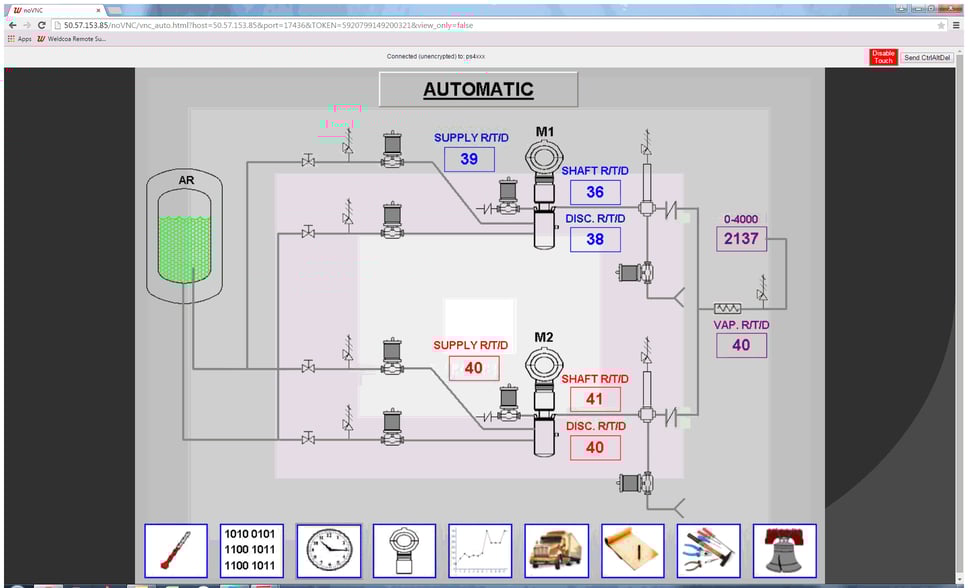Disable touch input with the red toggle
Screen dimensions: 968x588
click(x=882, y=57)
